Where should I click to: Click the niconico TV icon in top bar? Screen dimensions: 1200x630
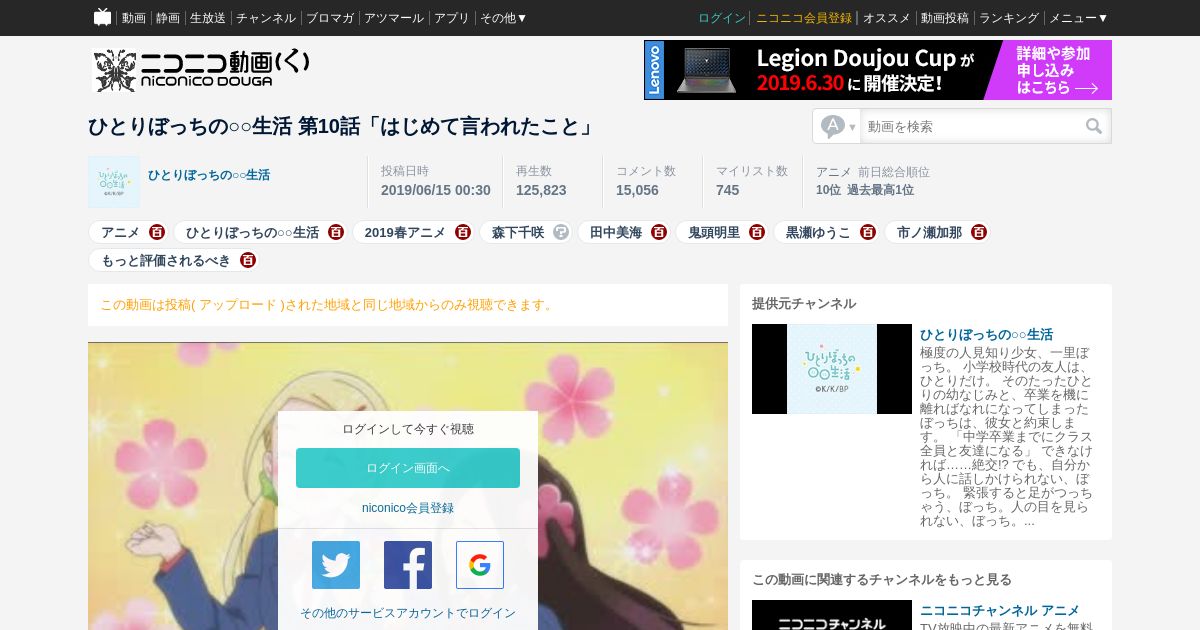102,17
